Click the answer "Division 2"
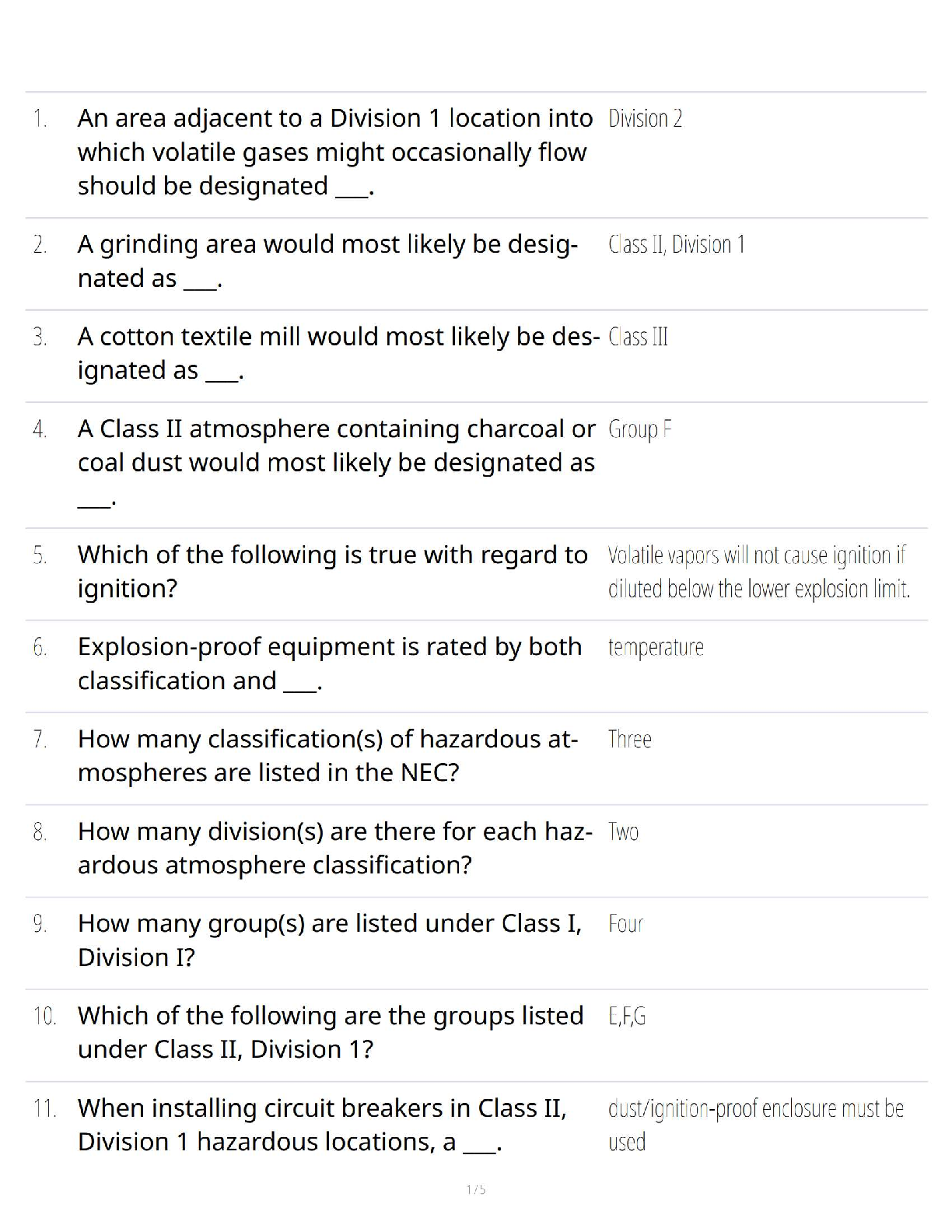Image resolution: width=952 pixels, height=1232 pixels. tap(645, 119)
